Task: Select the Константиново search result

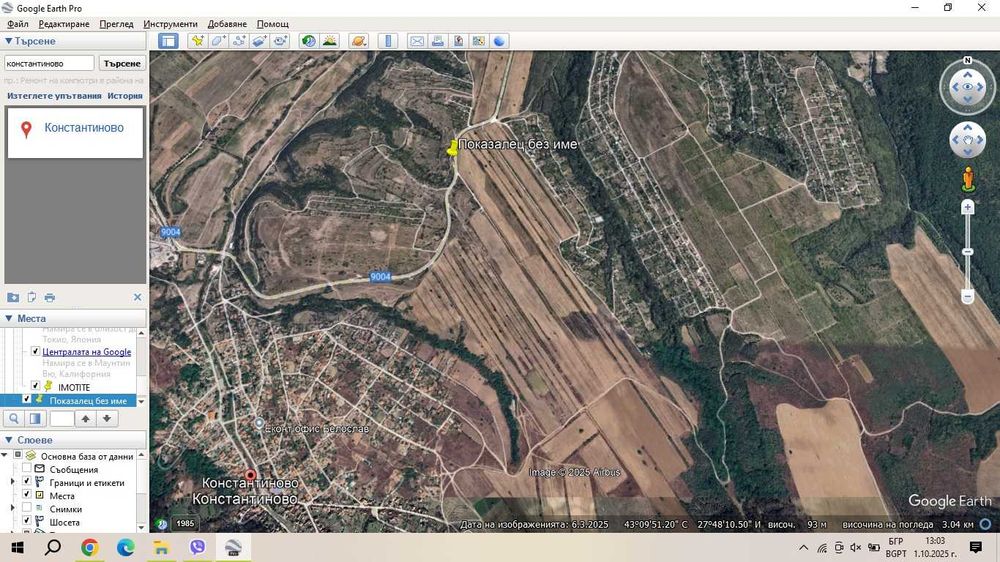Action: click(75, 132)
